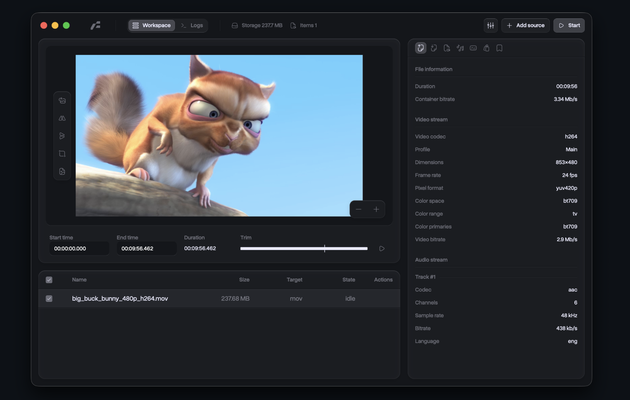Click the Items 1 indicator text
Image resolution: width=630 pixels, height=400 pixels.
click(308, 25)
